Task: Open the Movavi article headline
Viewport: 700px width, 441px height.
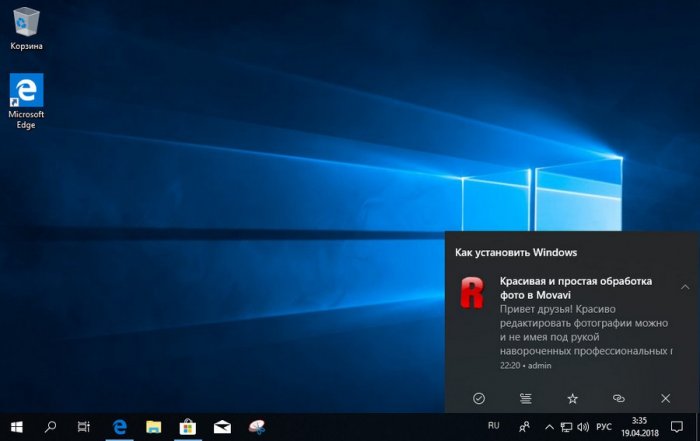Action: [575, 288]
